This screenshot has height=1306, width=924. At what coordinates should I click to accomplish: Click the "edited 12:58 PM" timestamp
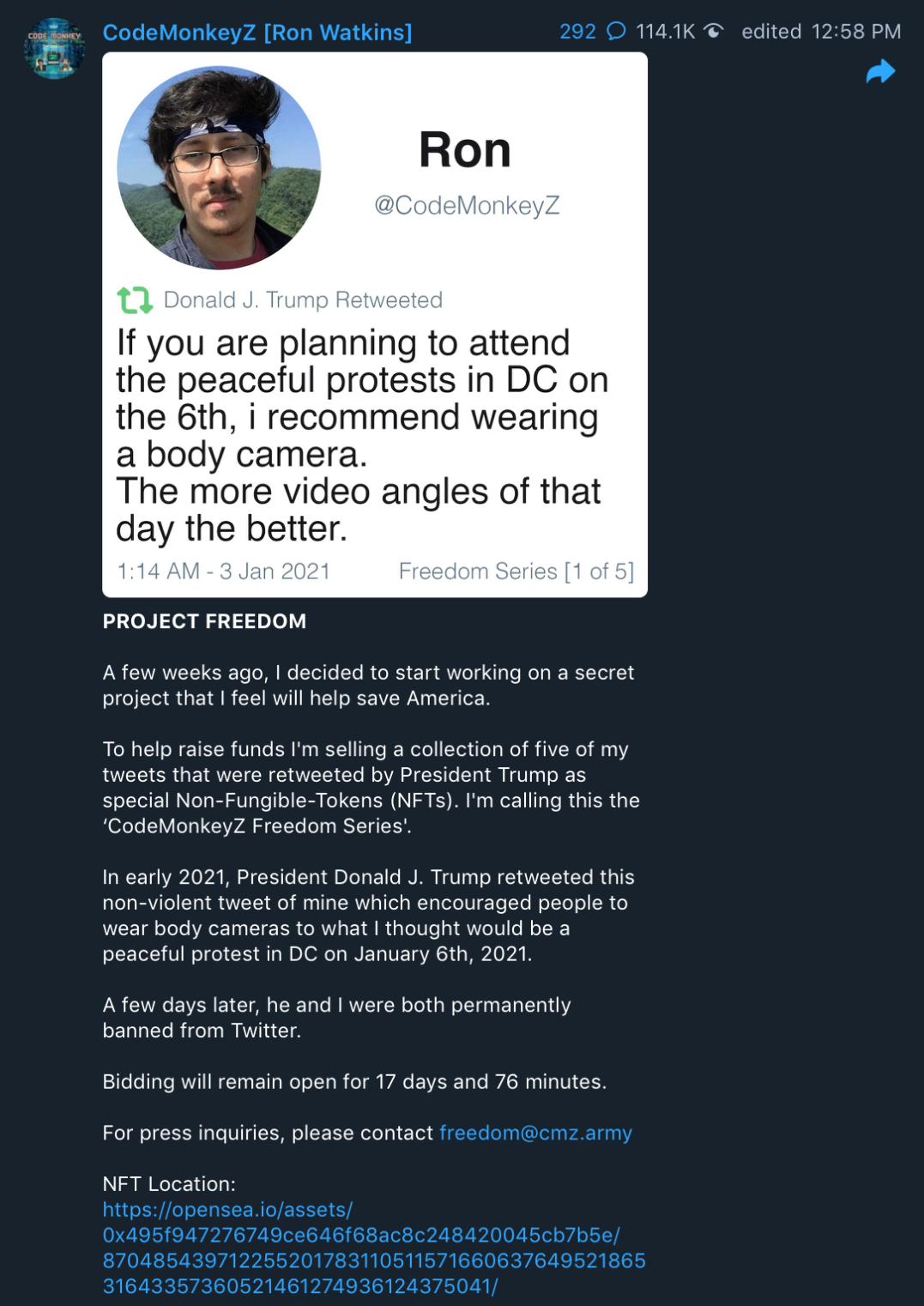[x=821, y=32]
